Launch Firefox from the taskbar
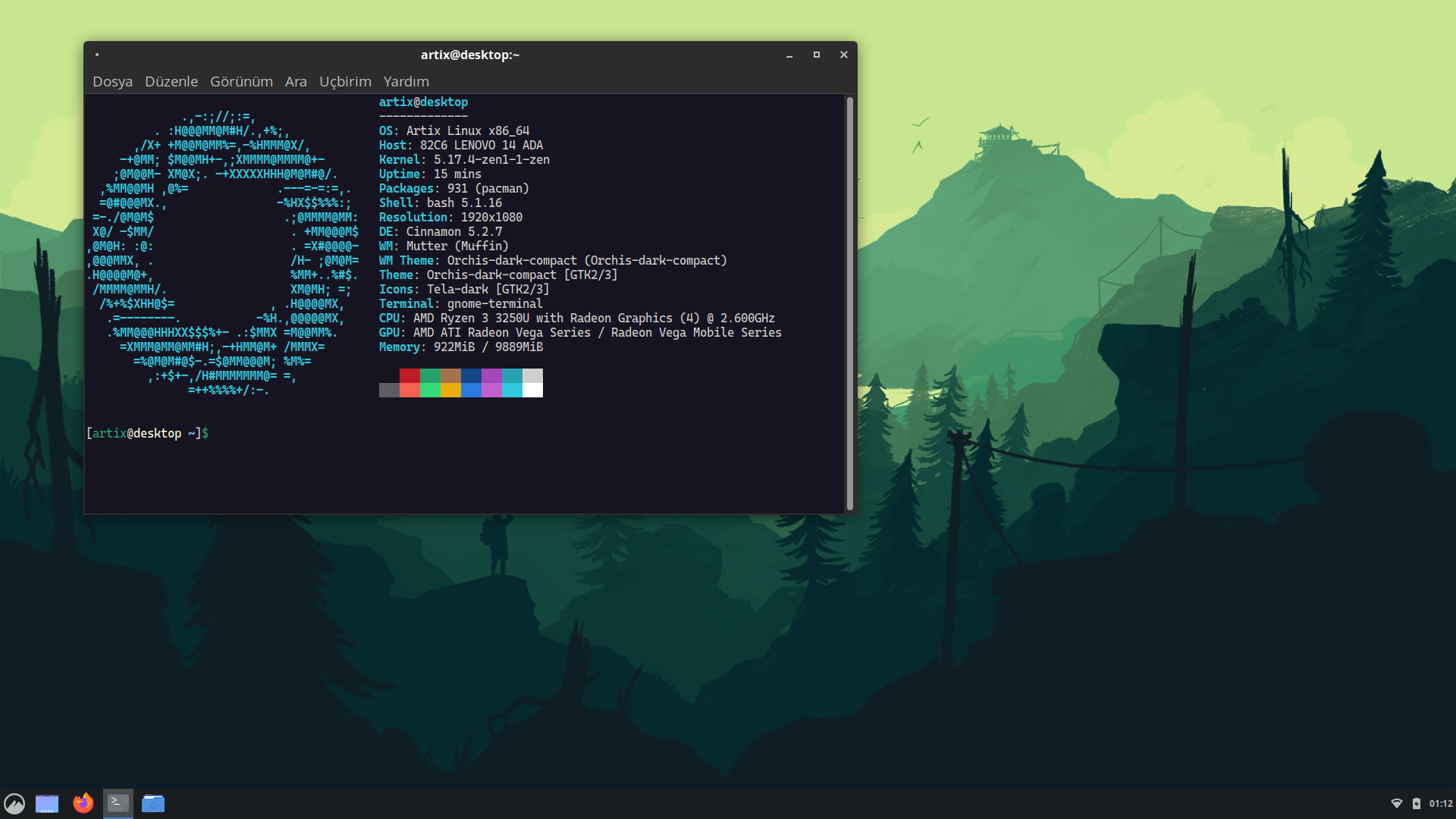 [83, 803]
